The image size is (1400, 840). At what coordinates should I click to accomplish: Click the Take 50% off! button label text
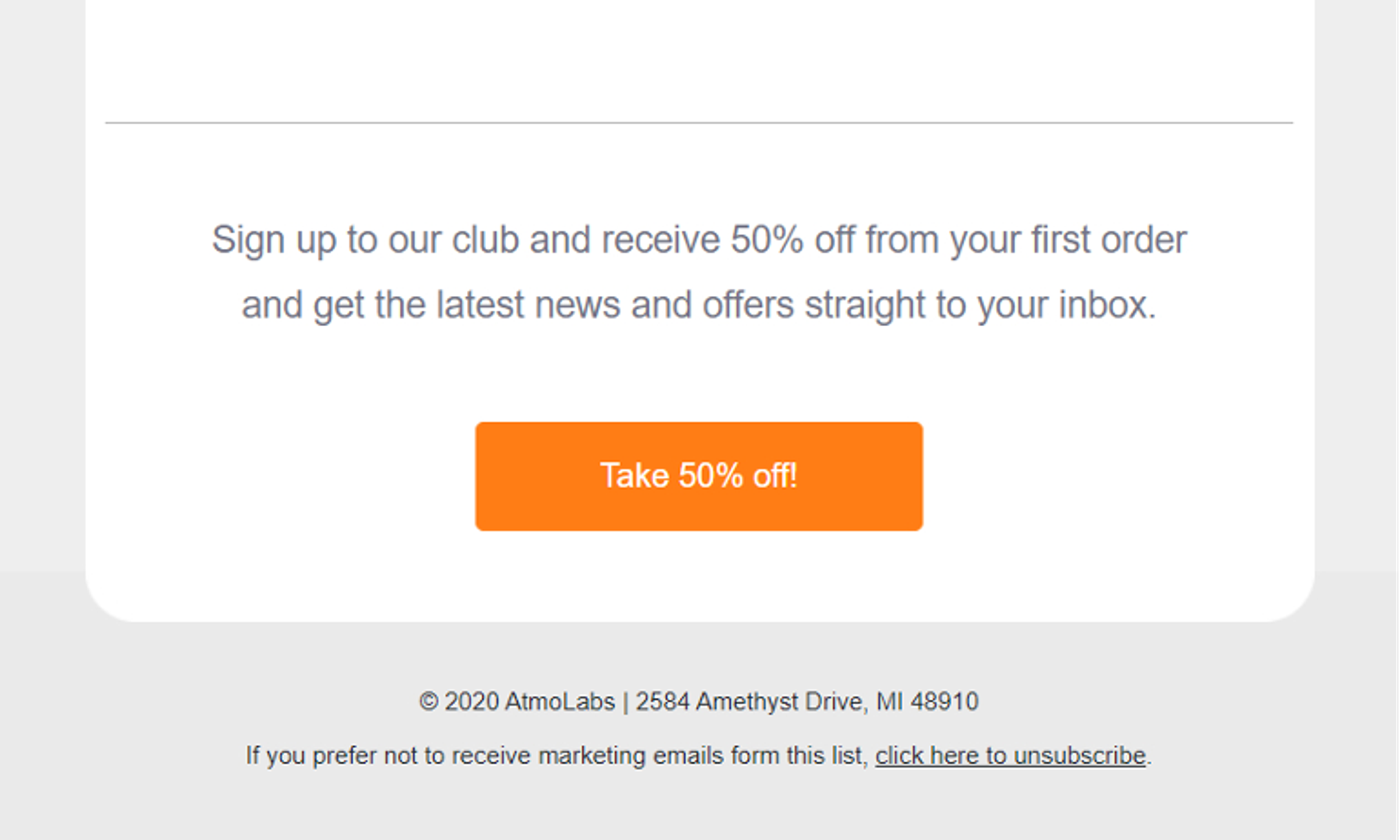click(699, 475)
